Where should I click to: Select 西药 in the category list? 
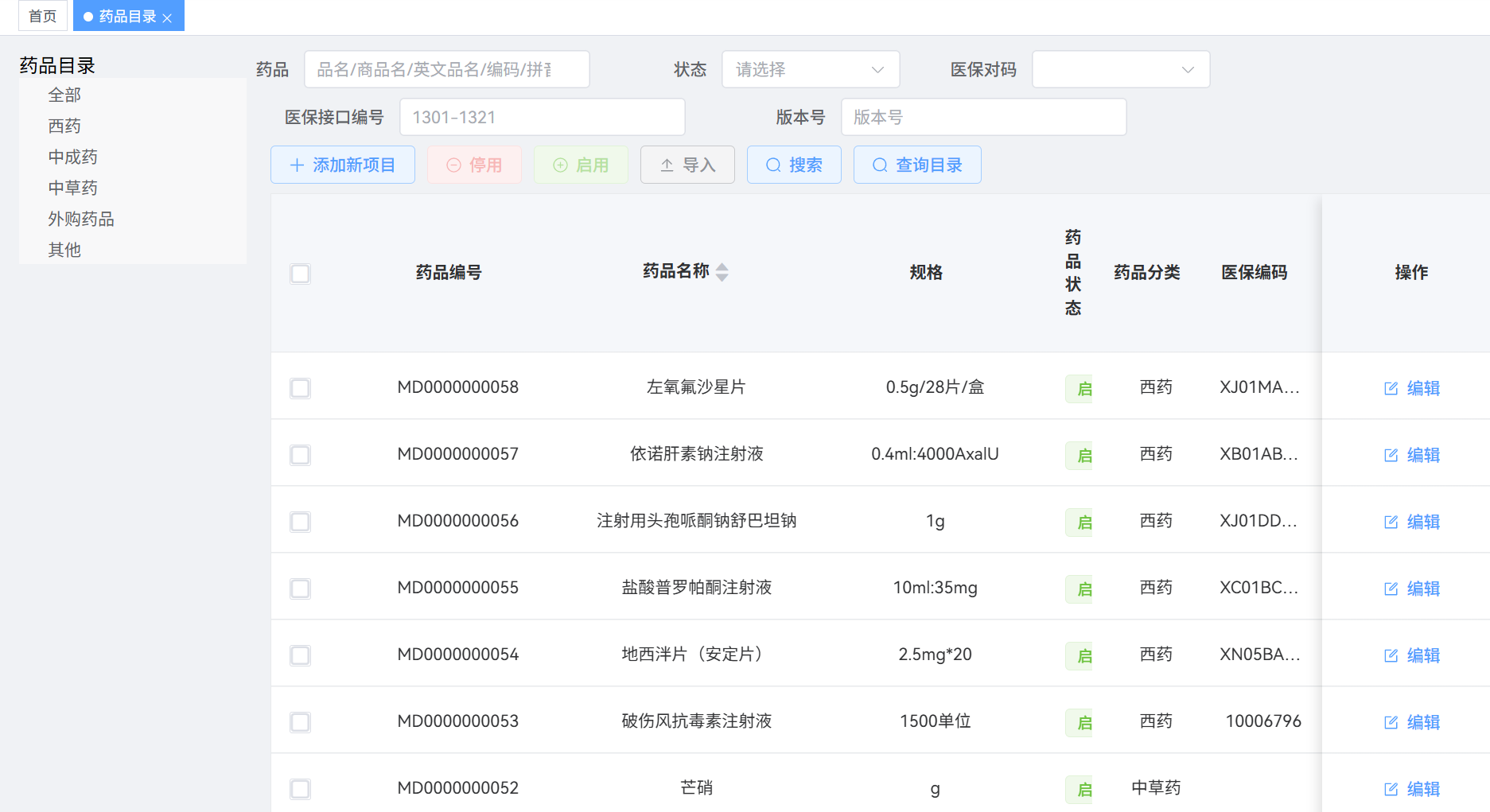[64, 126]
